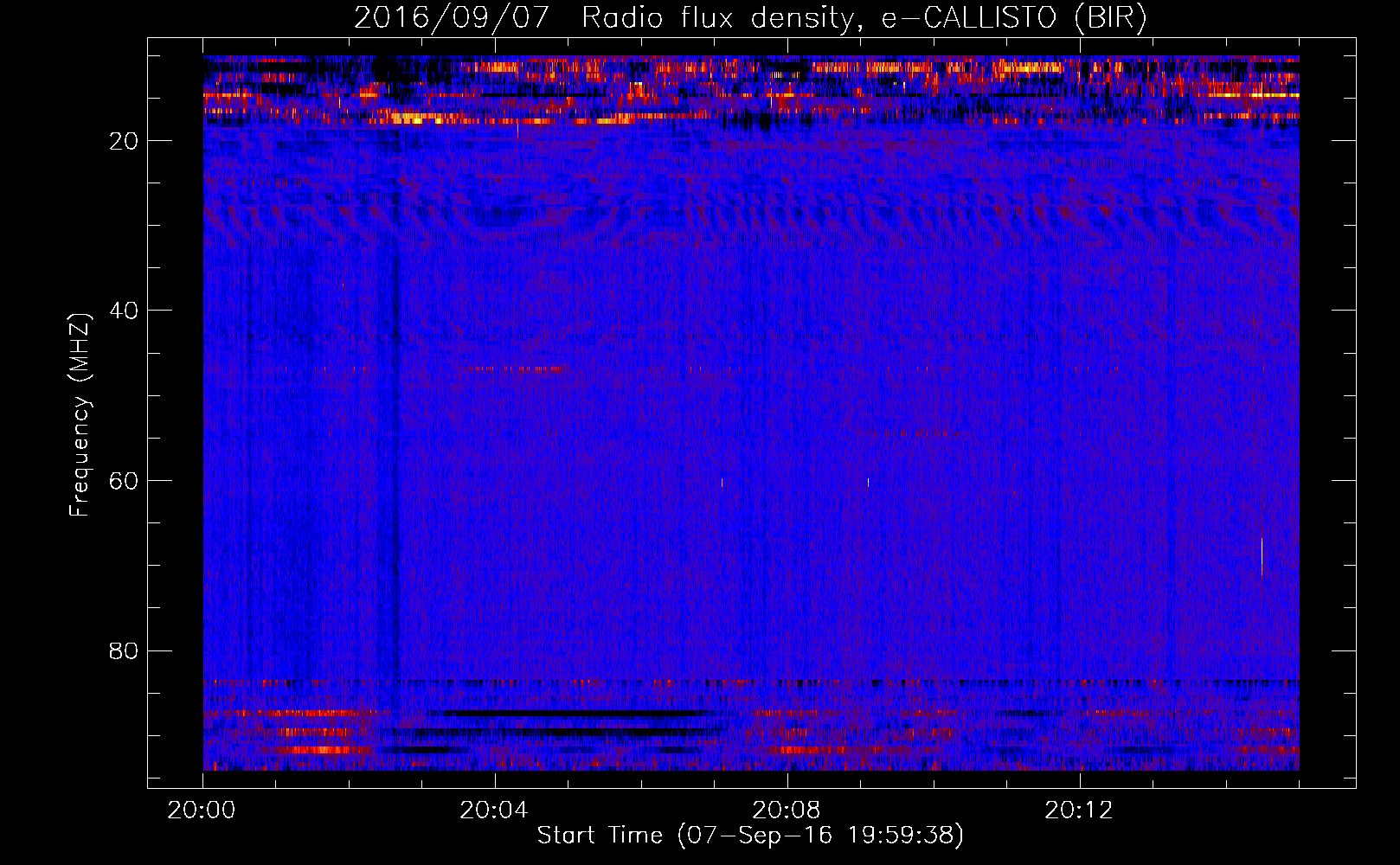Click the 60 MHz frequency tick label
Image resolution: width=1400 pixels, height=865 pixels.
click(125, 481)
